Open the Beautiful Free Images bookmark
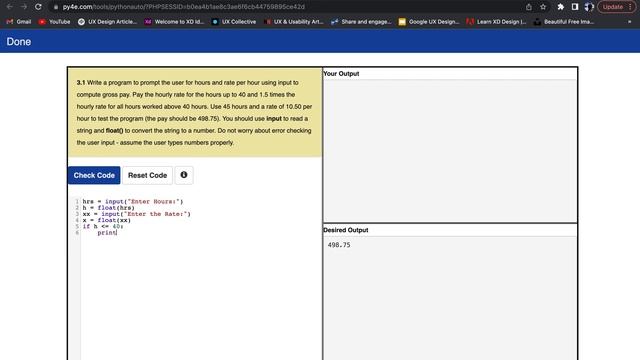The height and width of the screenshot is (360, 640). coord(564,22)
